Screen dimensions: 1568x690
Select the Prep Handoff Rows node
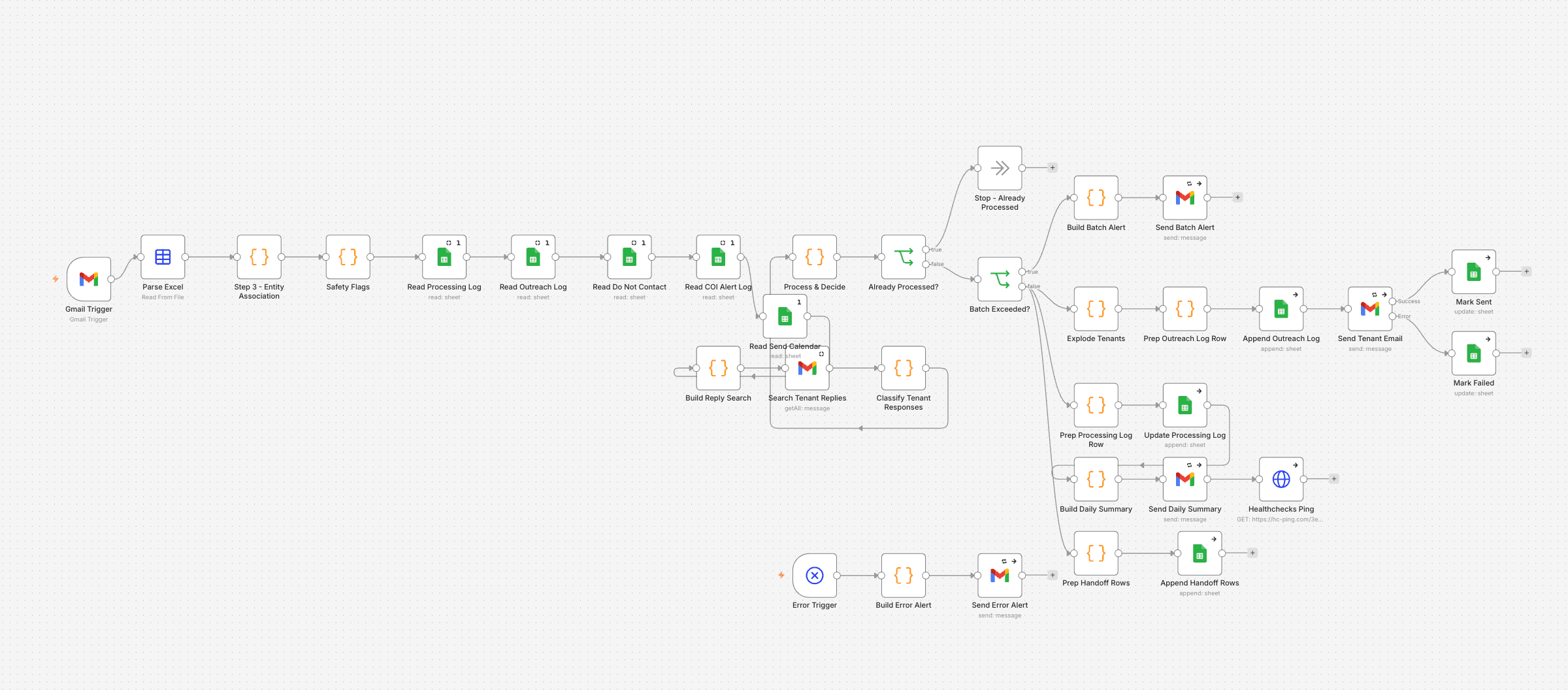1096,553
